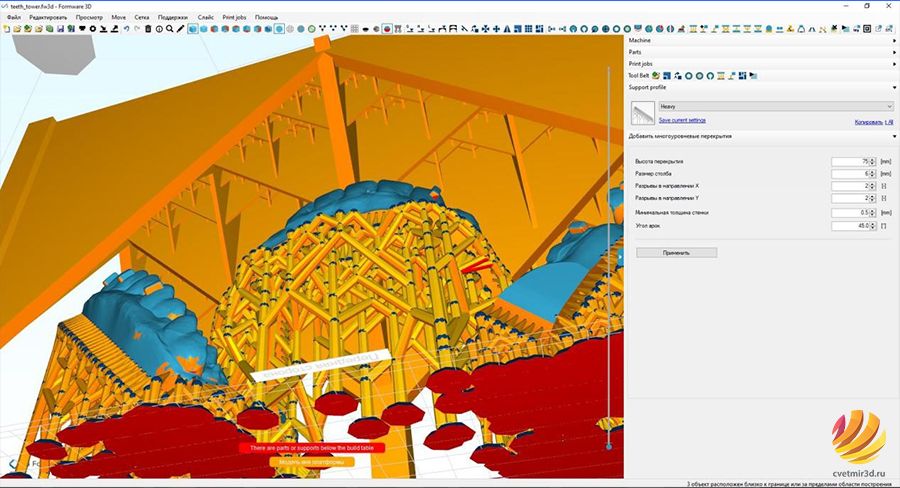Screen dimensions: 900x488
Task: Click the flag-shaped last icon in Tool Belt
Action: (x=754, y=76)
